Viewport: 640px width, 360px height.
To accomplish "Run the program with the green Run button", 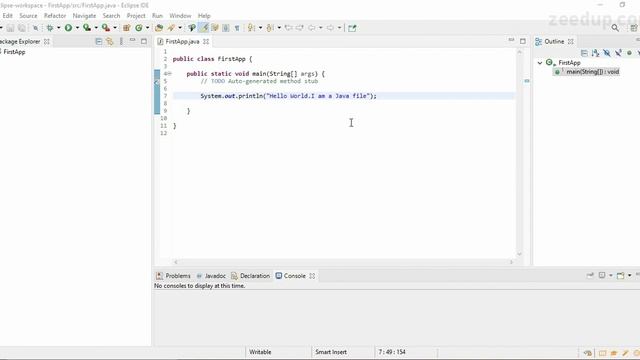I will click(68, 28).
